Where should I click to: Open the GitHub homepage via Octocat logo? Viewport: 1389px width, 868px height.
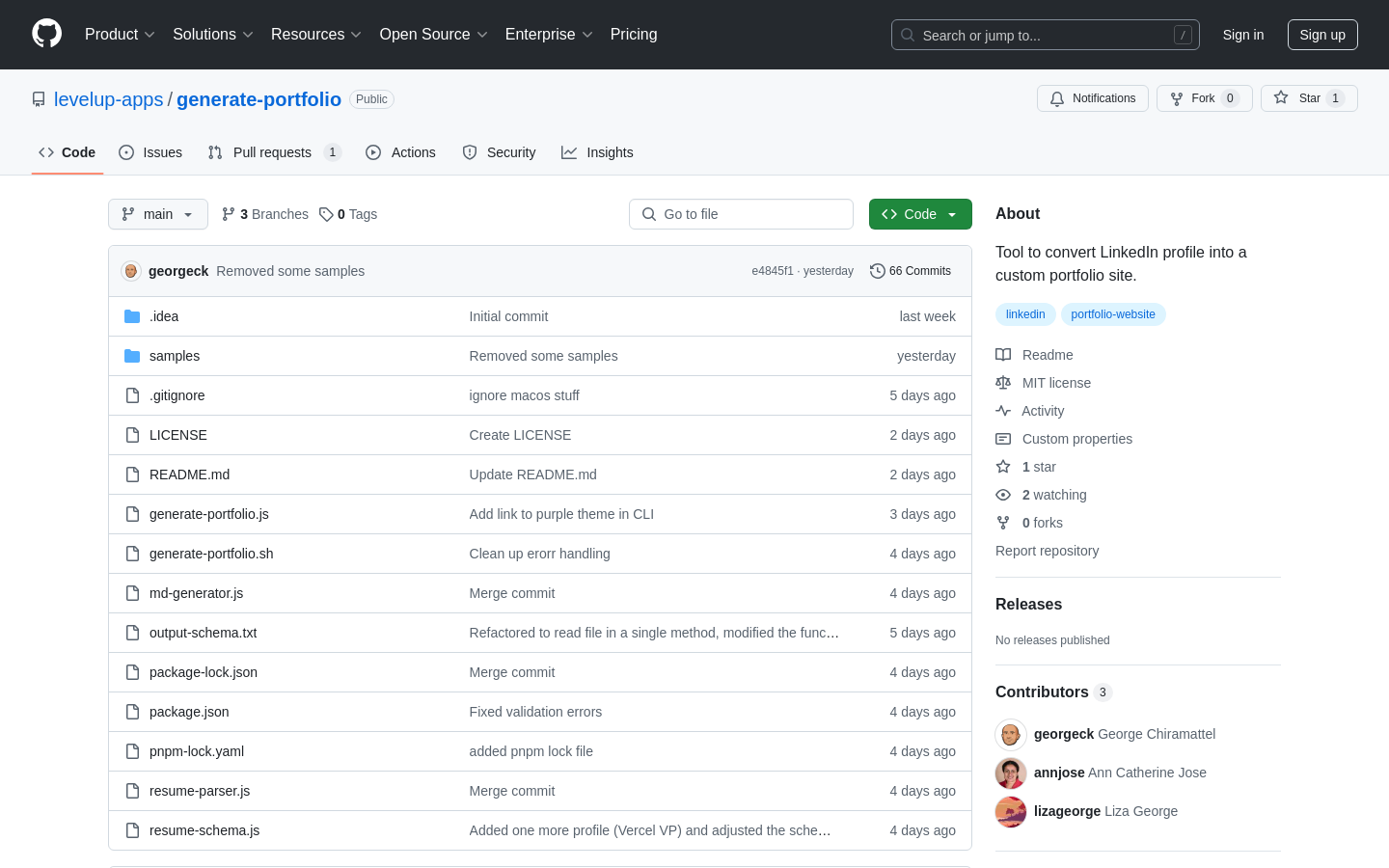tap(46, 34)
